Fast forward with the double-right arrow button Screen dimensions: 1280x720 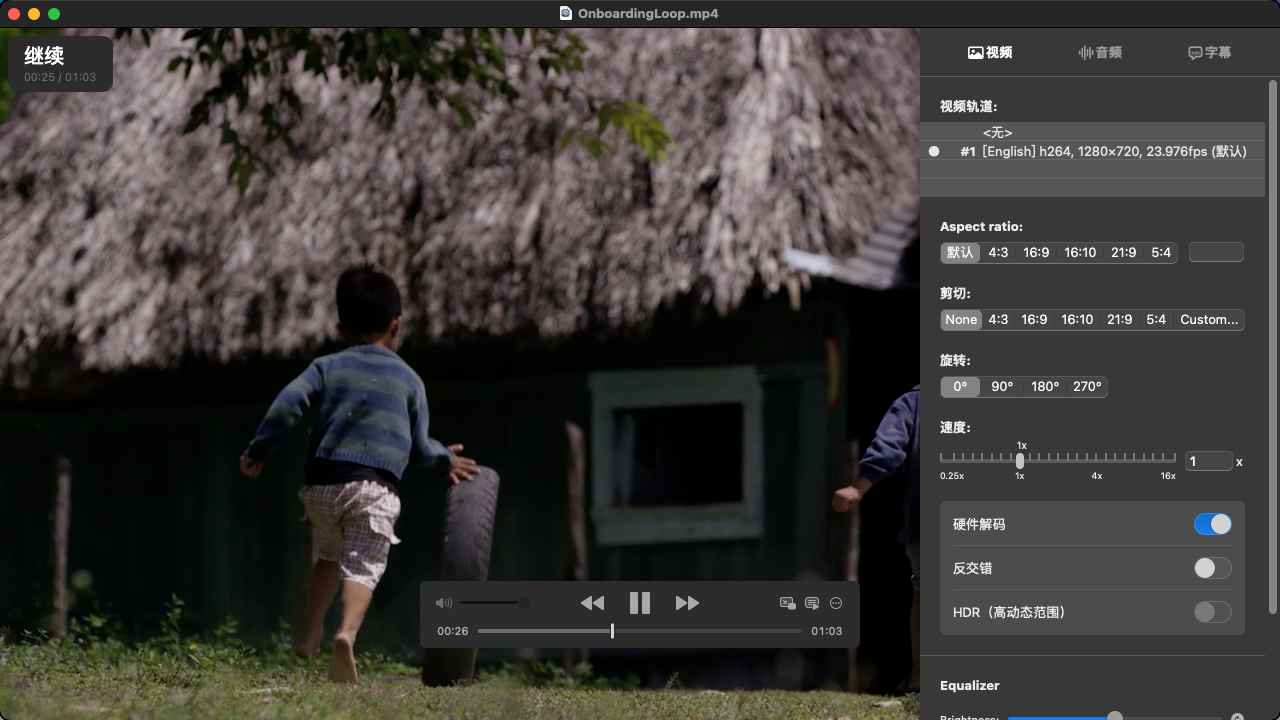pos(687,603)
